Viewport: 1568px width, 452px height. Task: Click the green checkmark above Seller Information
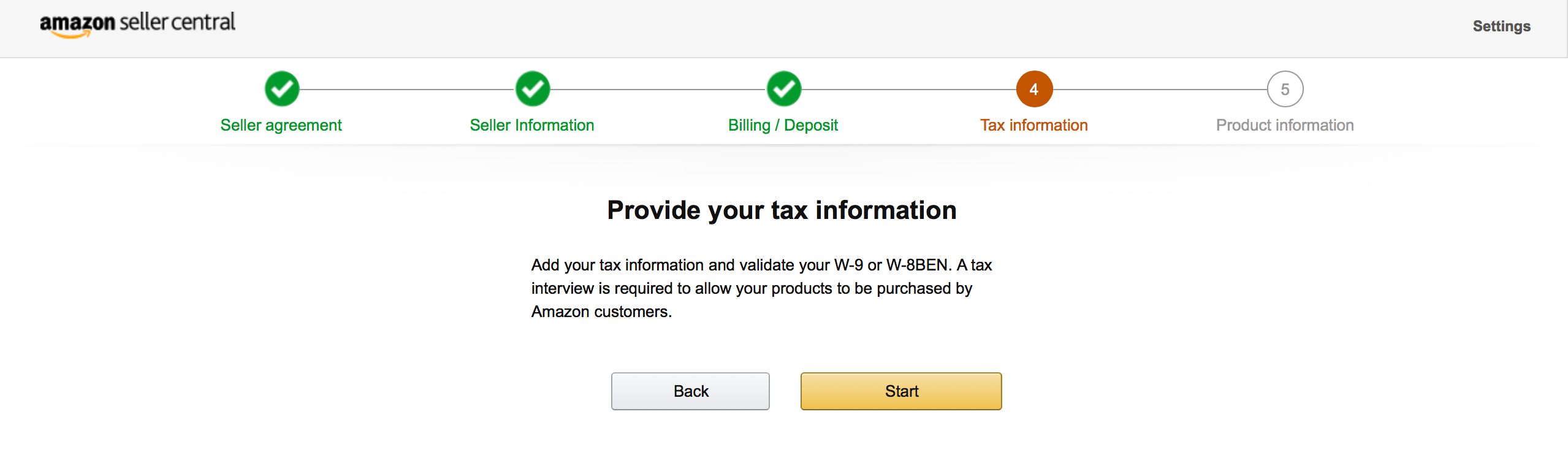(x=533, y=89)
